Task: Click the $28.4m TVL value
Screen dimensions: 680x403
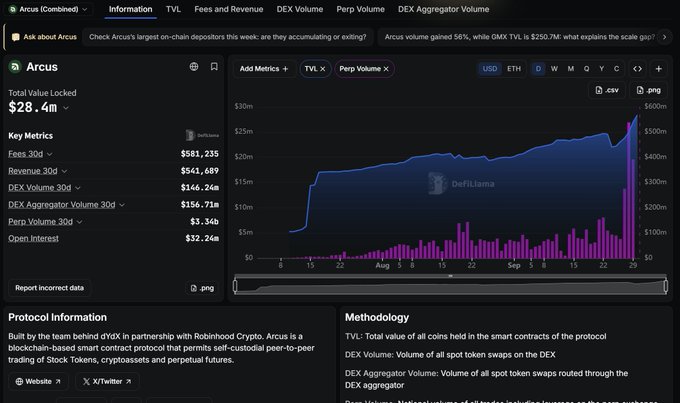Action: click(x=33, y=107)
